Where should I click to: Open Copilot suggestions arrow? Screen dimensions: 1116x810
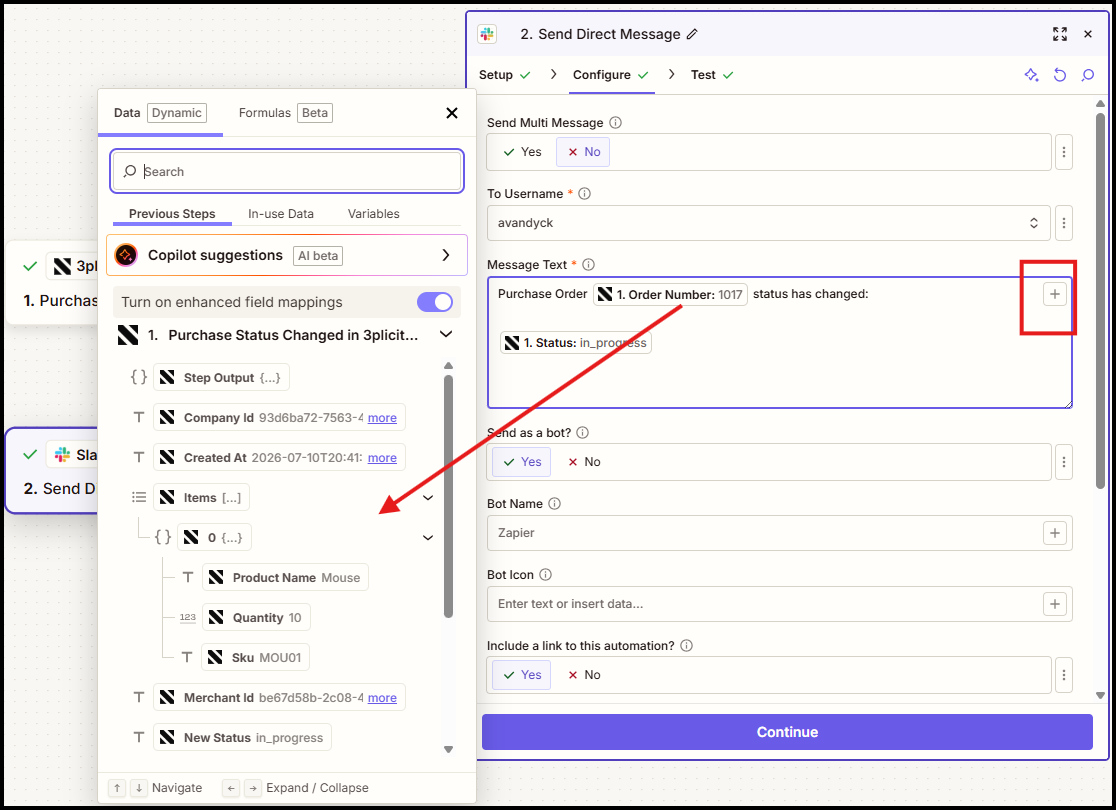point(446,255)
